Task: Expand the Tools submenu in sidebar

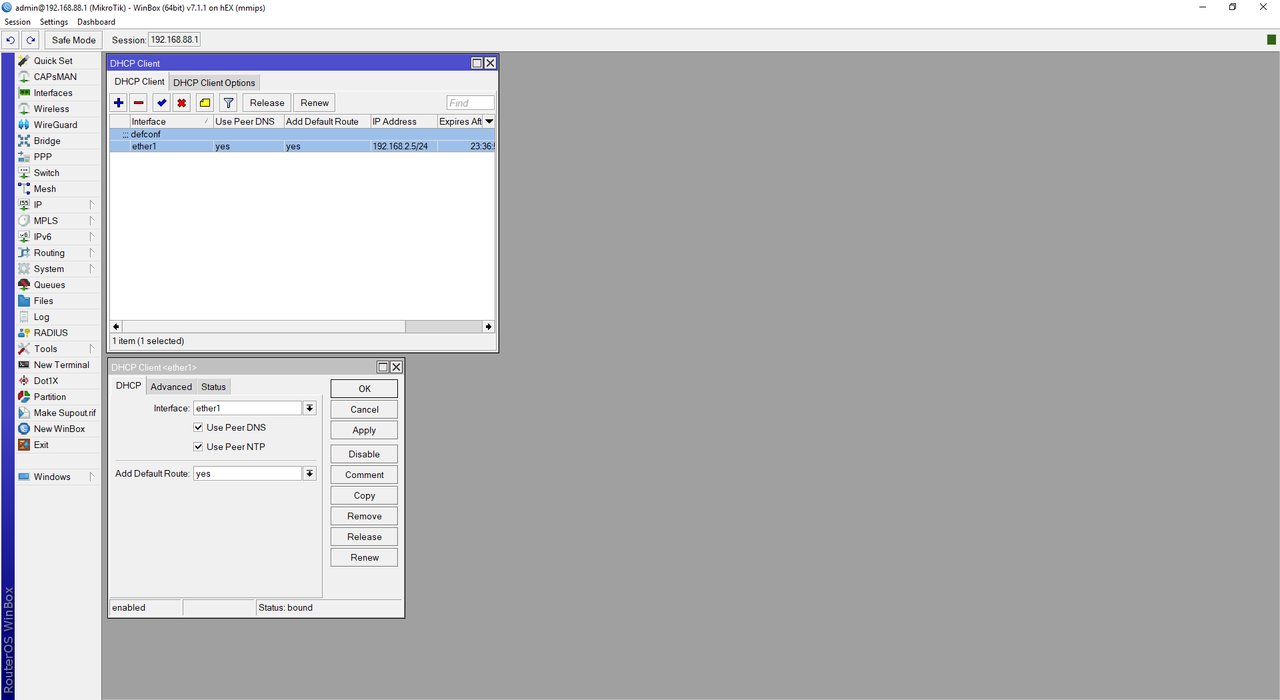Action: [x=92, y=349]
